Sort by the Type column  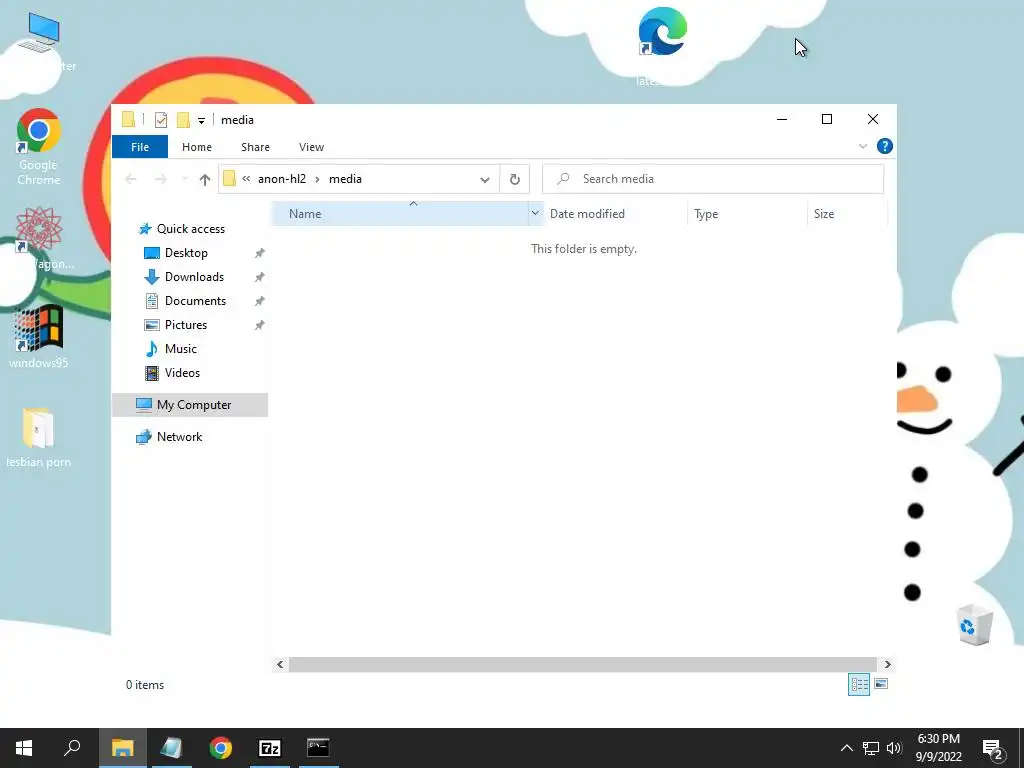[x=747, y=214]
